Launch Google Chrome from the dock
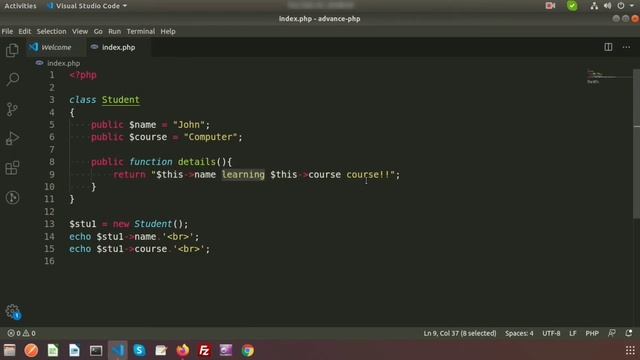 [247, 350]
